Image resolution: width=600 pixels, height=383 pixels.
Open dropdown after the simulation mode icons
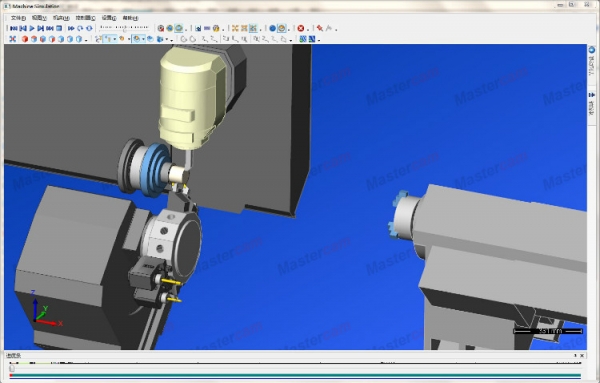[x=186, y=29]
